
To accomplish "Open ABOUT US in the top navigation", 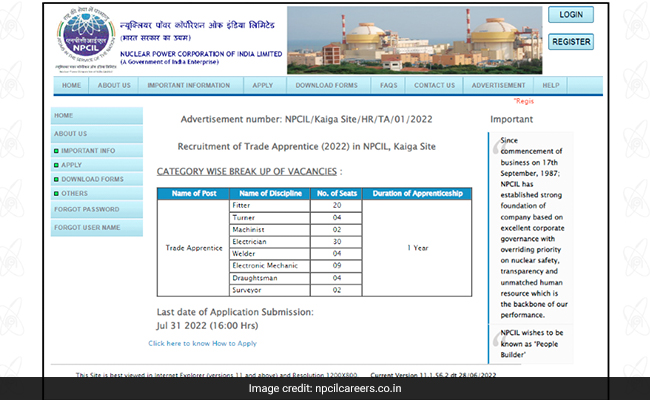I will pos(114,86).
